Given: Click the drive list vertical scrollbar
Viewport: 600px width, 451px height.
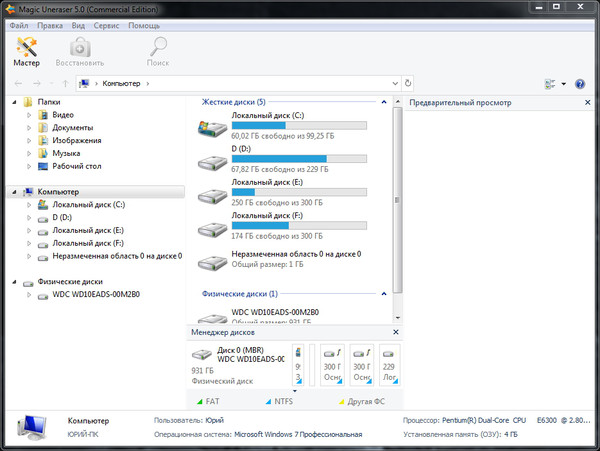Looking at the screenshot, I should click(398, 200).
